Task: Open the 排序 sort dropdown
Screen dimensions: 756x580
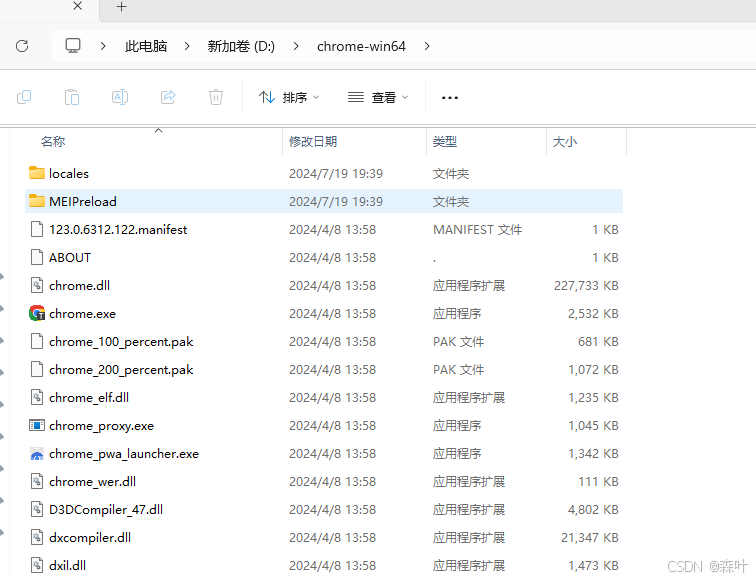Action: click(x=289, y=97)
